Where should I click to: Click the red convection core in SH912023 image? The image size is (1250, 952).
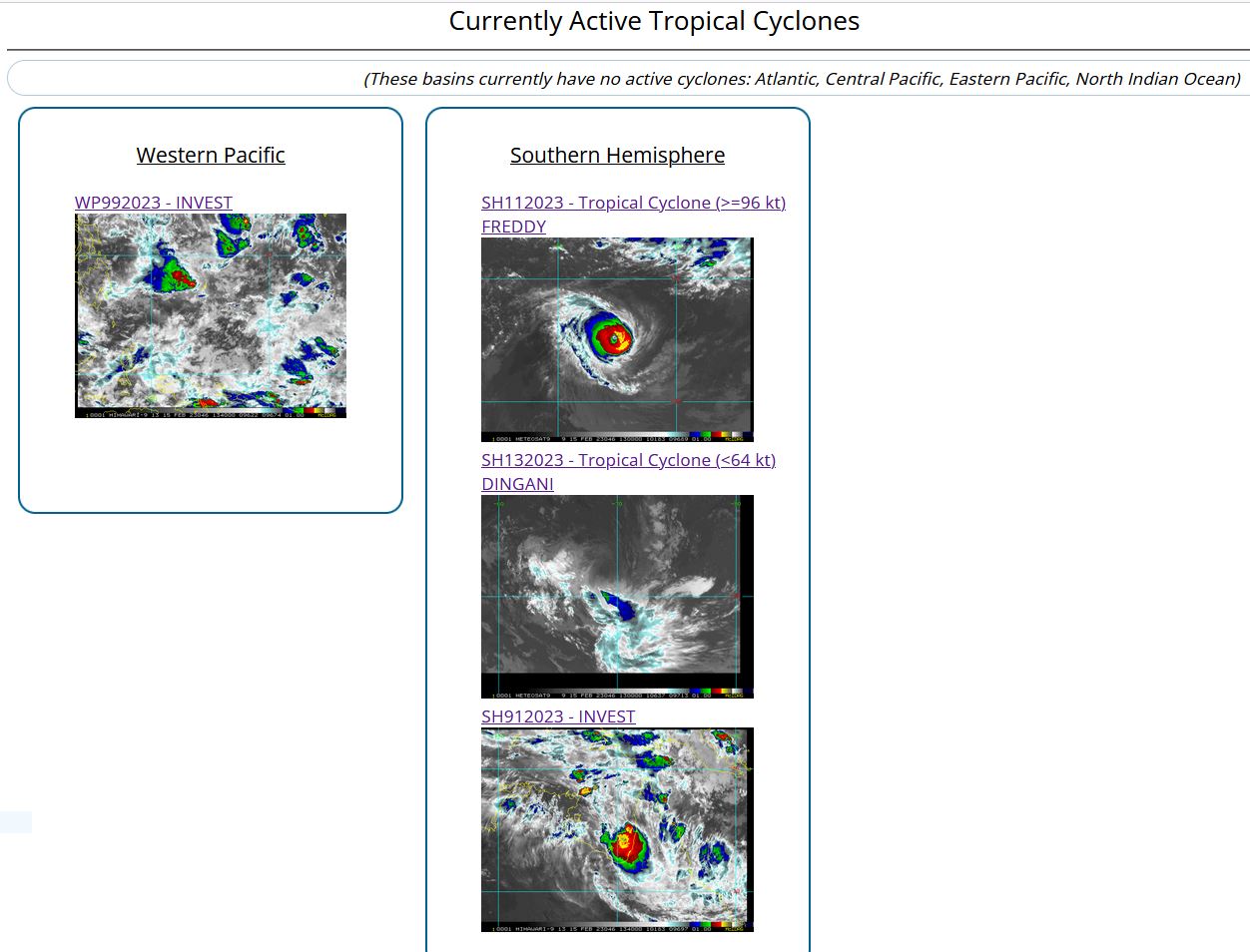pos(627,844)
